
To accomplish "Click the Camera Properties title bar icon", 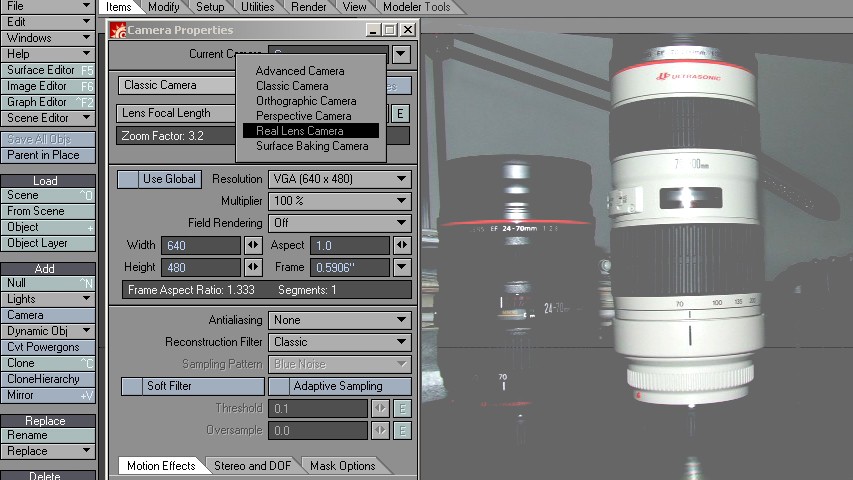I will pyautogui.click(x=118, y=30).
